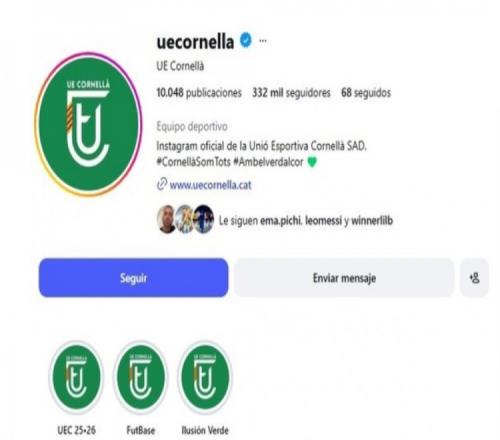This screenshot has width=500, height=440.
Task: Click the blue verified badge
Action: pos(246,40)
